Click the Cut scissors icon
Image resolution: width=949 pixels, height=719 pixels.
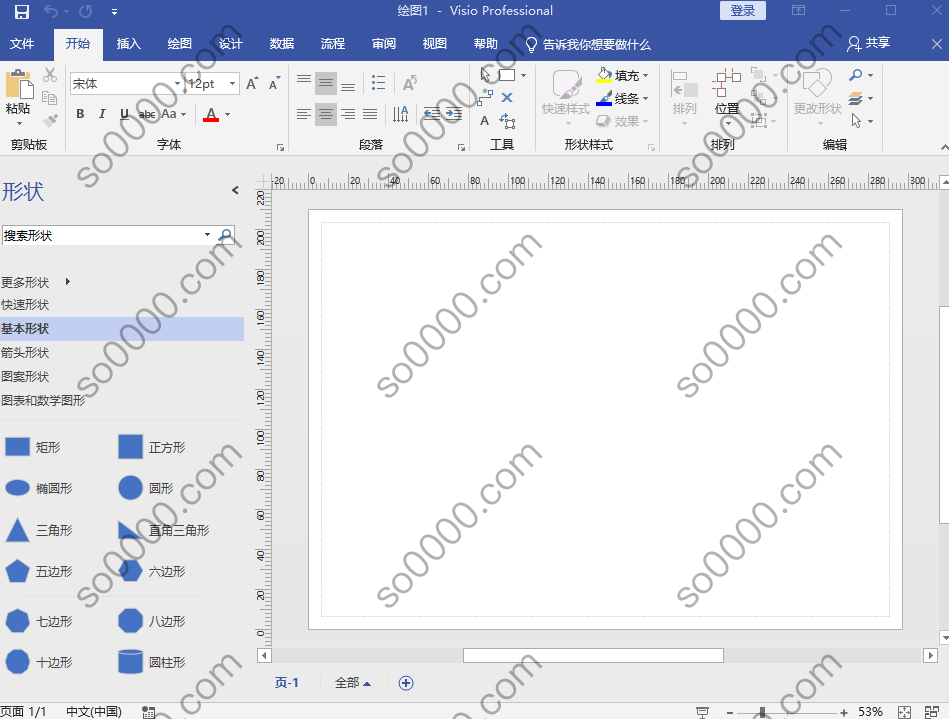click(50, 75)
